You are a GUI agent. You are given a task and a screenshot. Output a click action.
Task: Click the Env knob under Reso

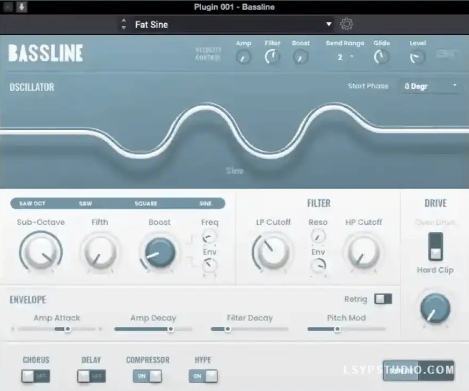click(318, 266)
